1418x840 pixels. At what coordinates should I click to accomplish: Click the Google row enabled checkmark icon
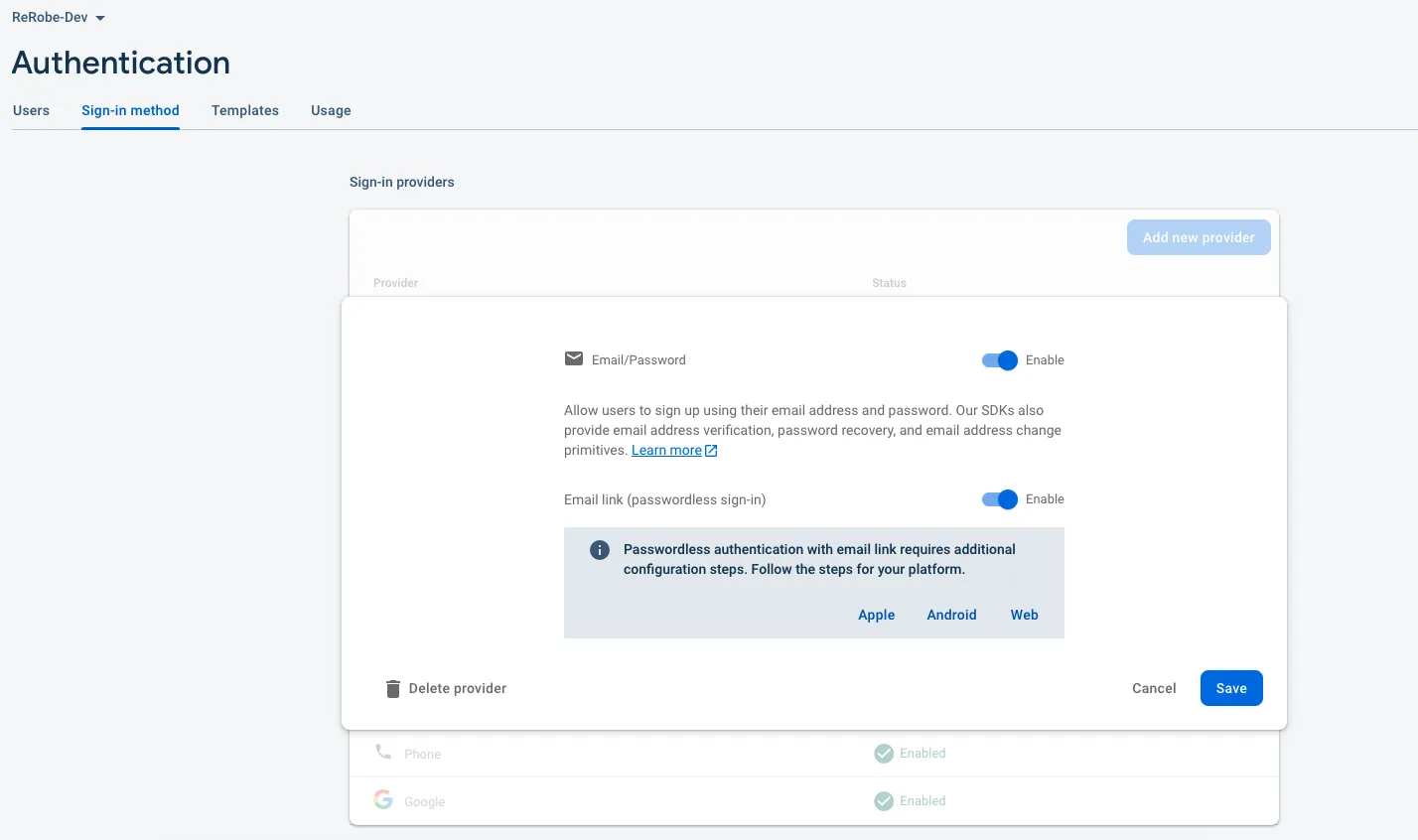884,801
